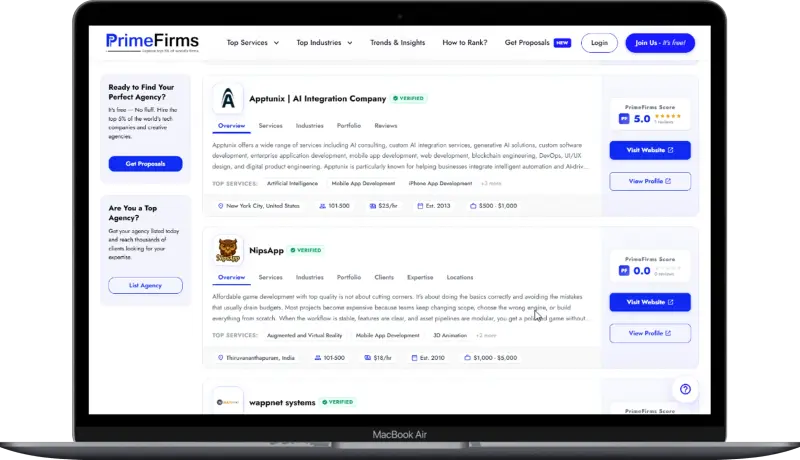
Task: Select NipsApp Overview tab
Action: pyautogui.click(x=231, y=277)
